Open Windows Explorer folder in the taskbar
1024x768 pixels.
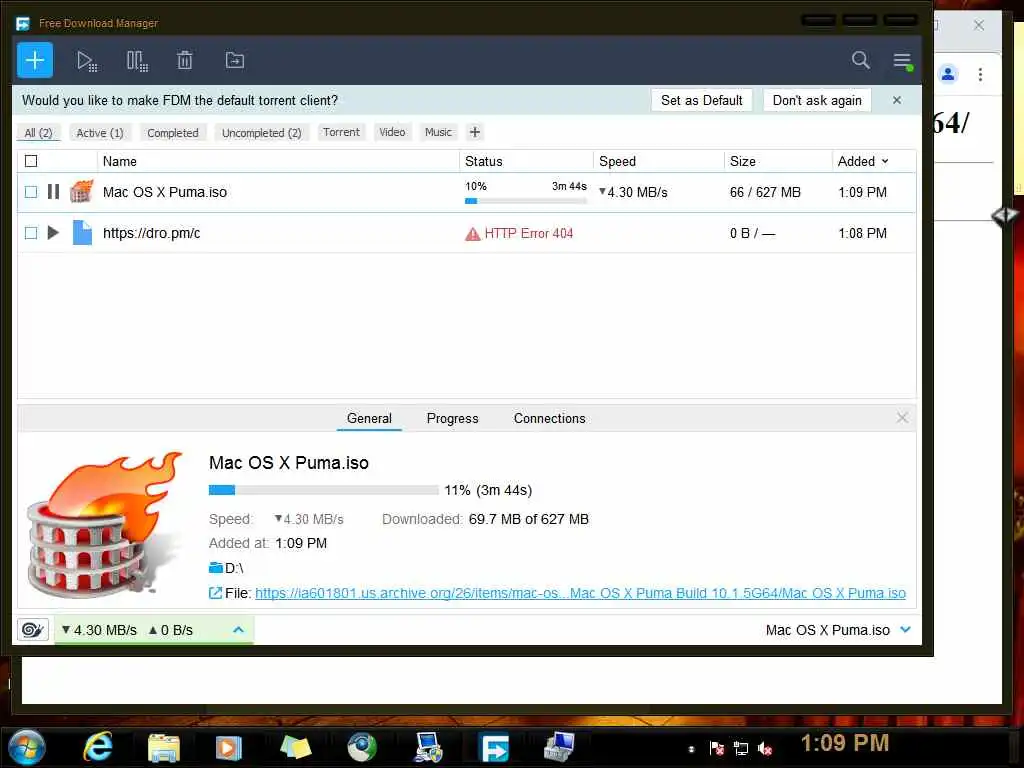163,748
